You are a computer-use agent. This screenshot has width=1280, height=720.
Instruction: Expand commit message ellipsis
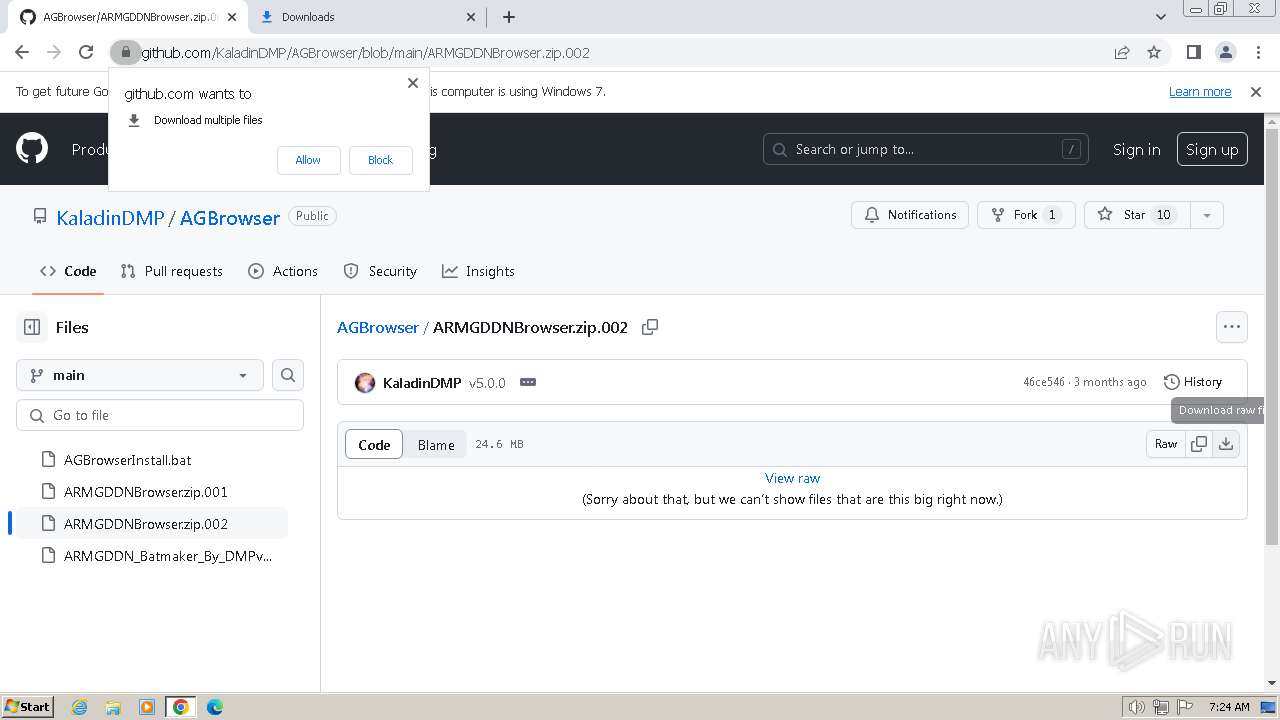coord(528,382)
